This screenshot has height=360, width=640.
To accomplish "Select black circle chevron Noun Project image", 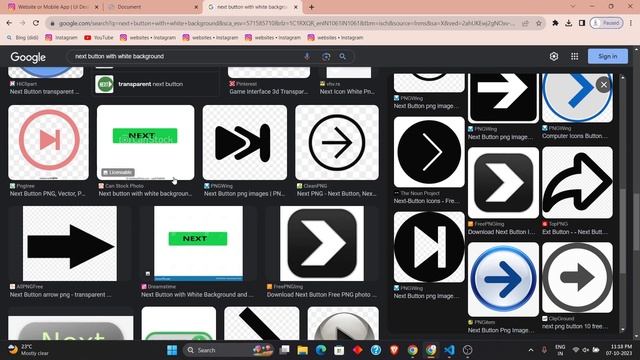I will pos(429,152).
